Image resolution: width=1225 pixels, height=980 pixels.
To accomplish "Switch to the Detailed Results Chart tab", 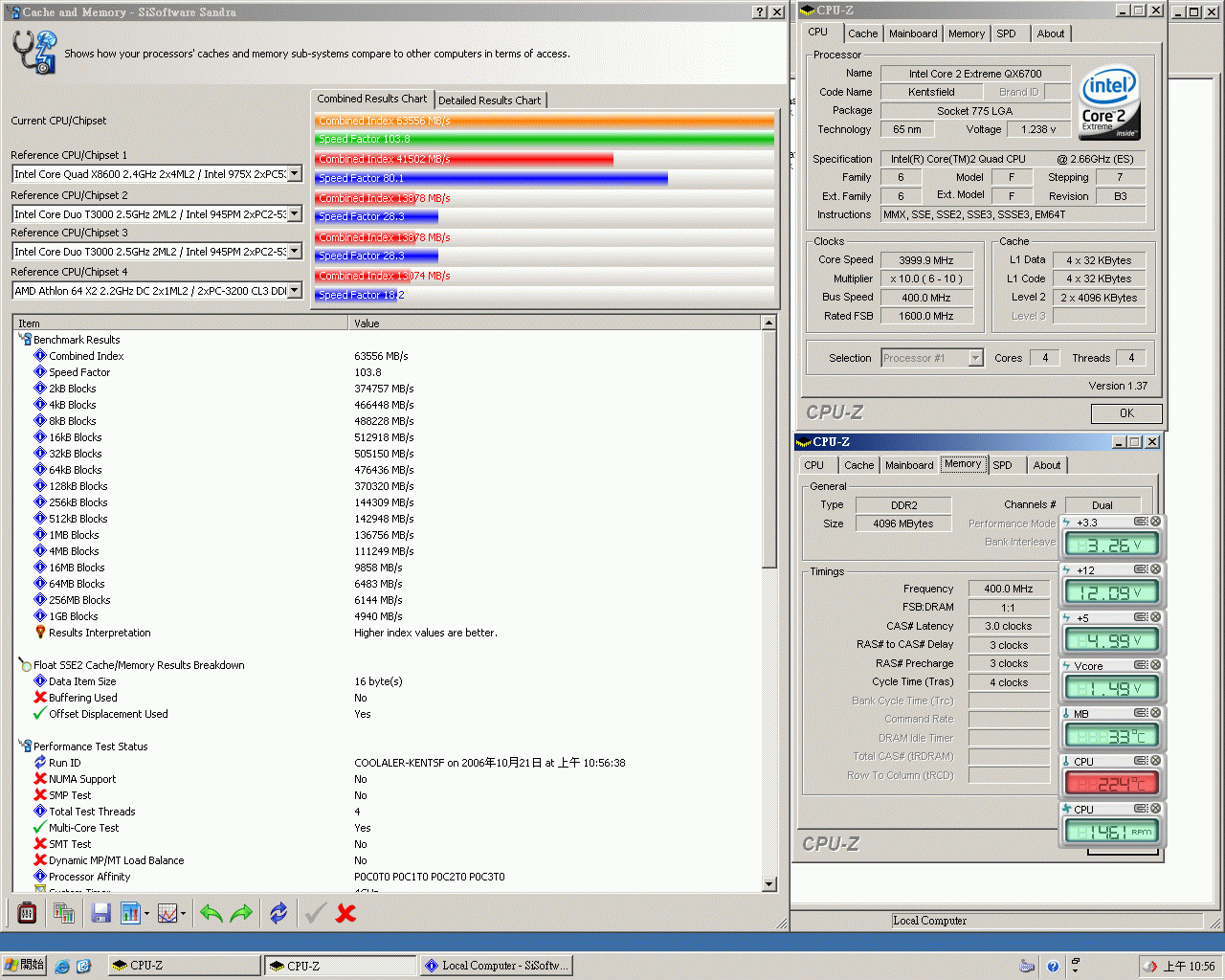I will coord(490,100).
